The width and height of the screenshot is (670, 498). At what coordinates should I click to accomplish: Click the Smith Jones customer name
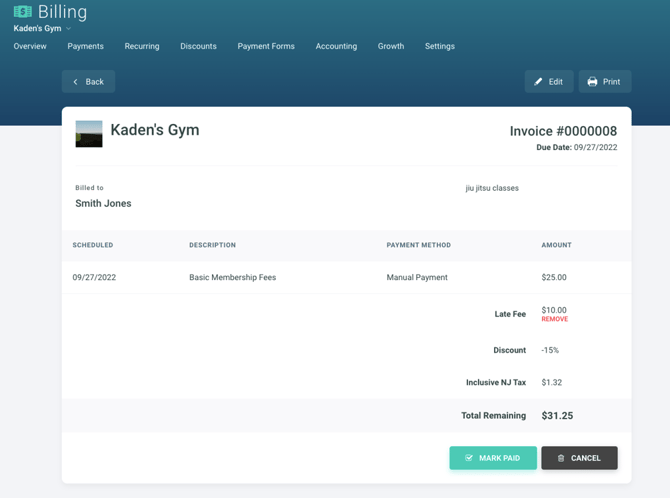tap(103, 203)
